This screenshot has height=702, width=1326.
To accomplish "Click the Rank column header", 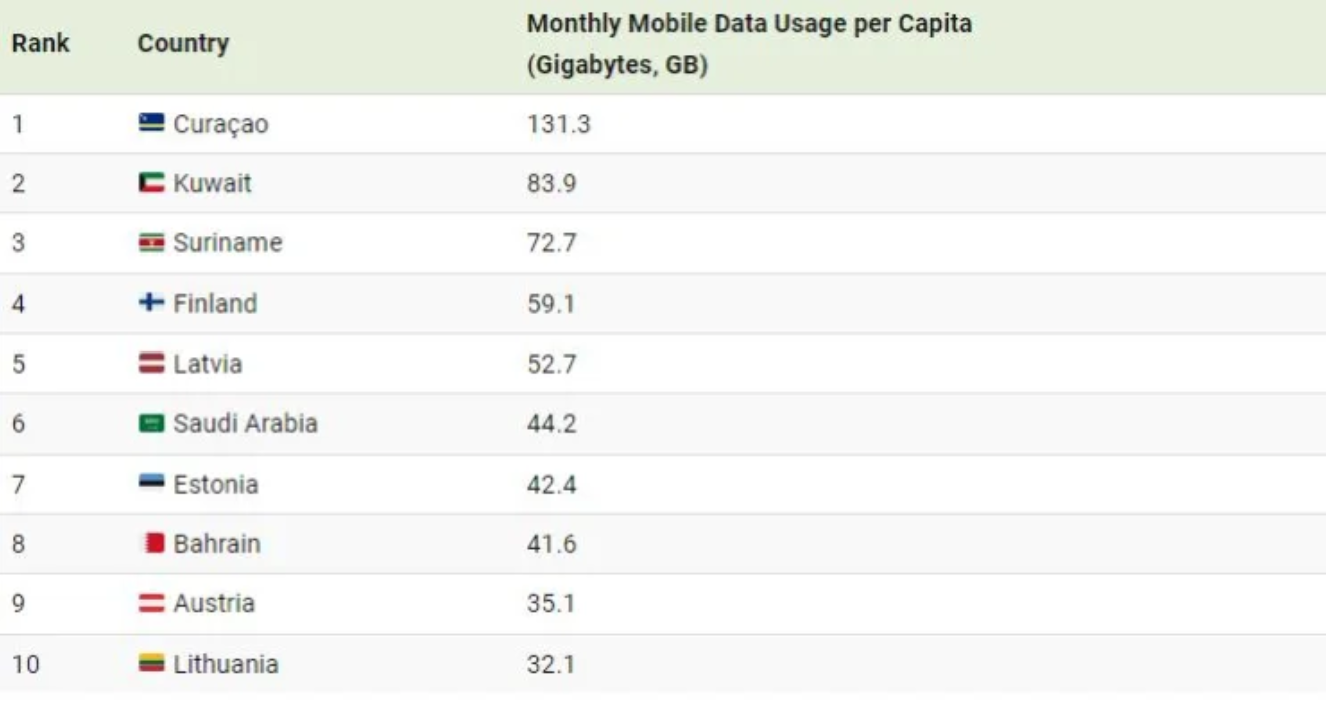I will tap(40, 44).
